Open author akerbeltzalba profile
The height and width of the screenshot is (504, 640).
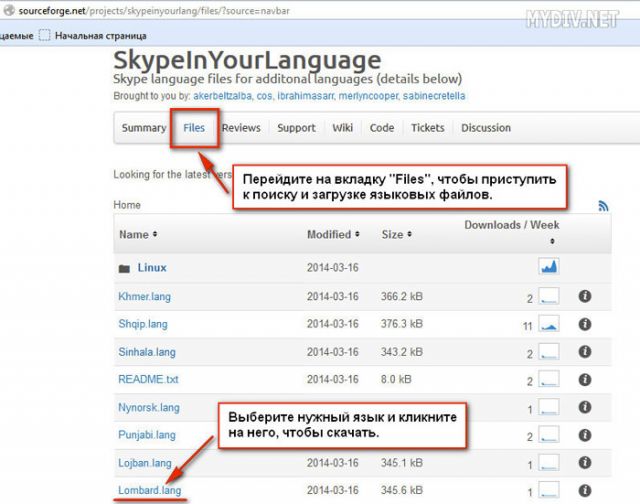(223, 96)
